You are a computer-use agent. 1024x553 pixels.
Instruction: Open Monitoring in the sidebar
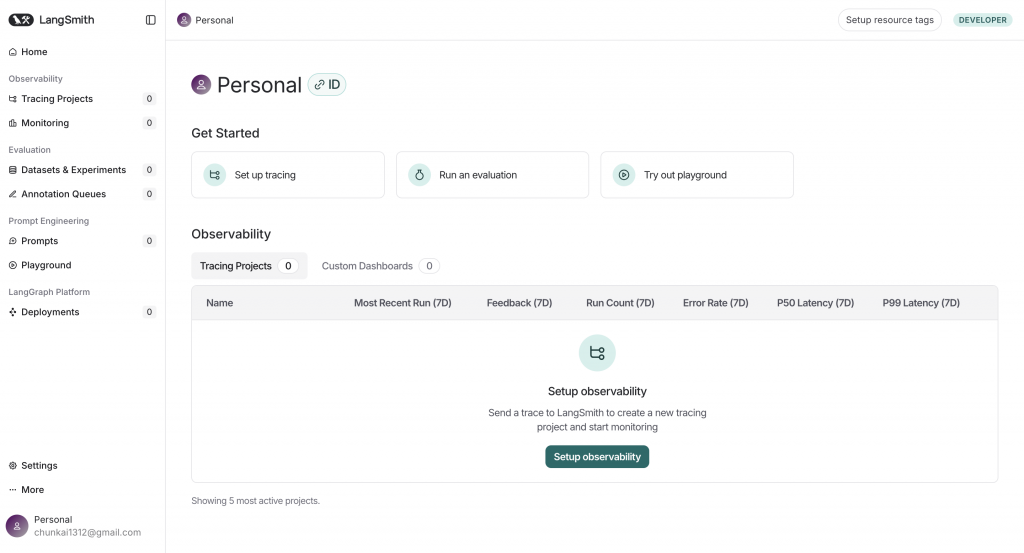82,123
